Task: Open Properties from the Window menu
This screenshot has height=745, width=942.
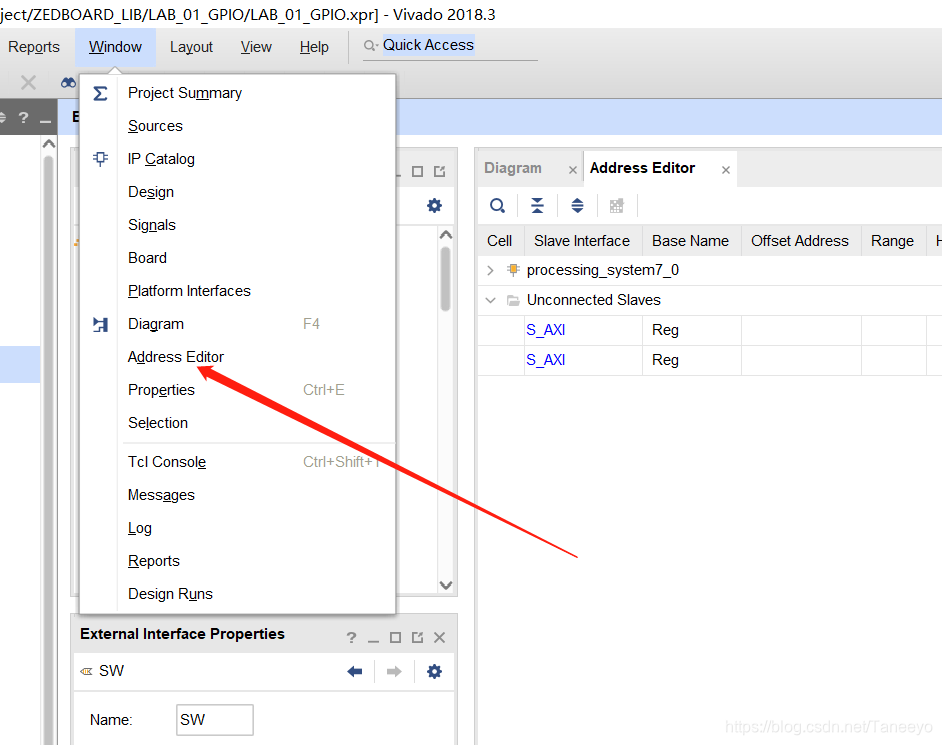Action: click(x=238, y=390)
